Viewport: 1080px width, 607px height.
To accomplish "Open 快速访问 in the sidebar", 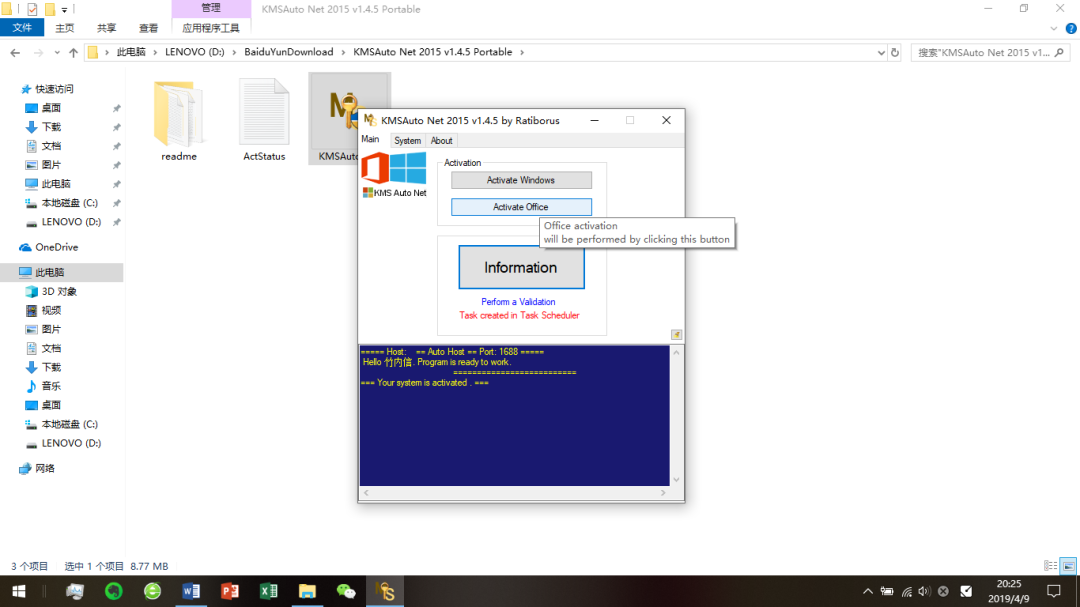I will pyautogui.click(x=54, y=89).
